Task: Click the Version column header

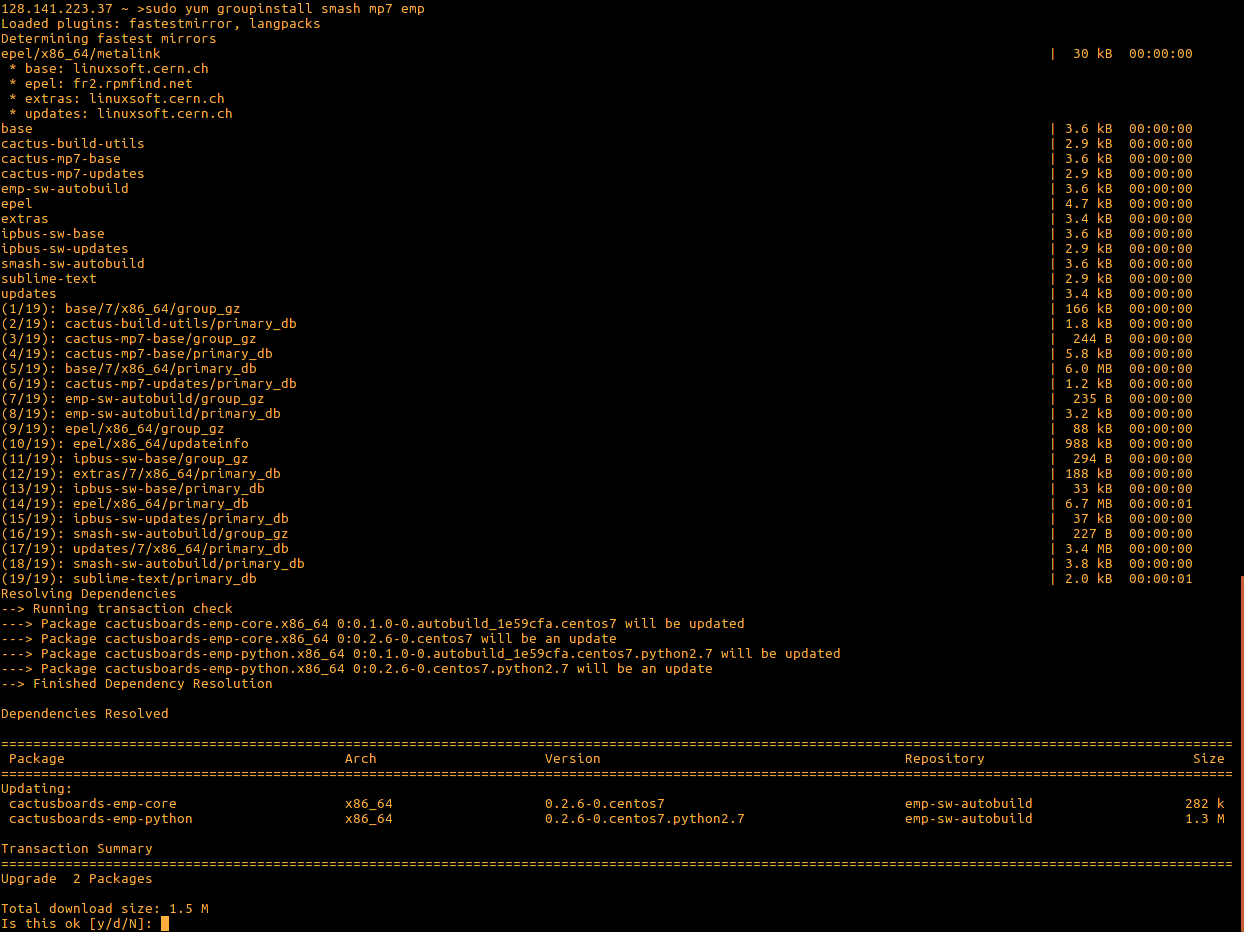Action: [x=572, y=759]
